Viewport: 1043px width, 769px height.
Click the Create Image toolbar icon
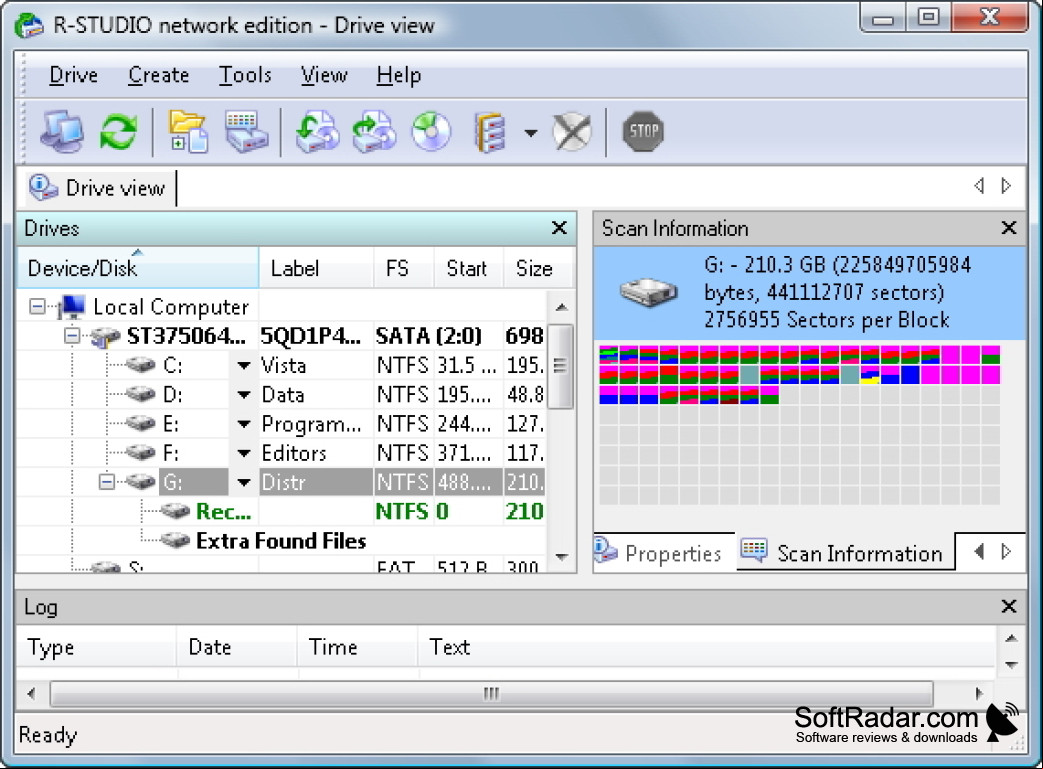pyautogui.click(x=374, y=131)
